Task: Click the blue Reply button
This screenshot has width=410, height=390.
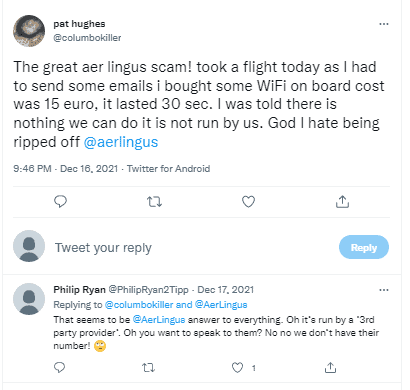Action: click(364, 247)
